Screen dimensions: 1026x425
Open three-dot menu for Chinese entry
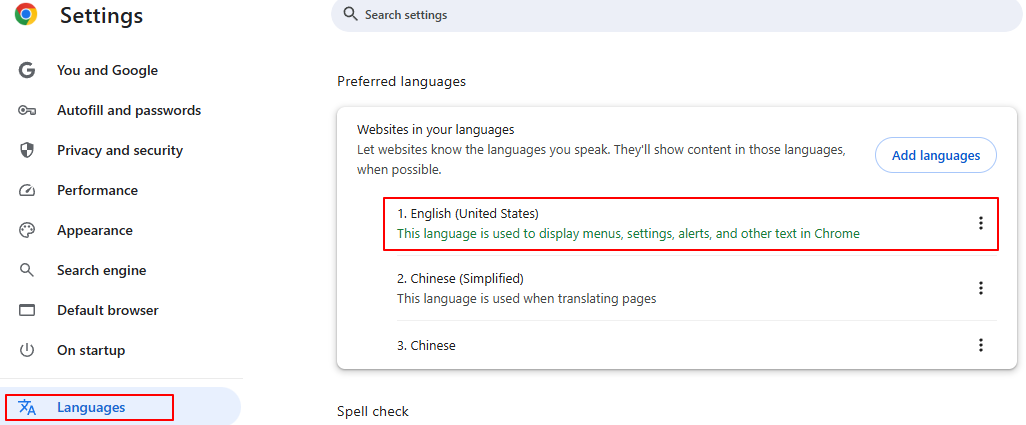(x=980, y=345)
